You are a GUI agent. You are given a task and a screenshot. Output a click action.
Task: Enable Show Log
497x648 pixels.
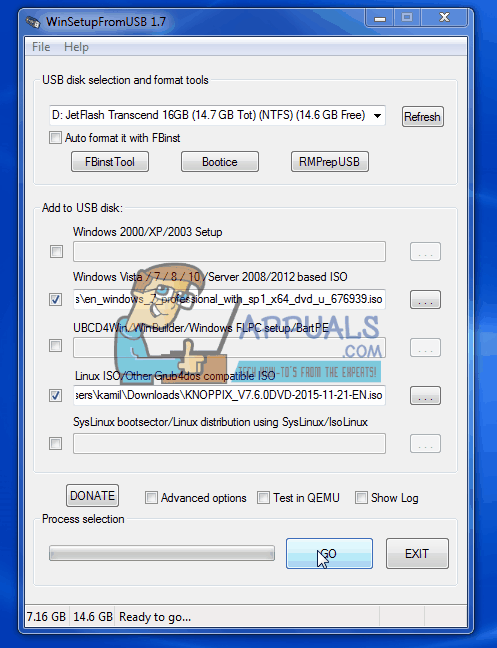pos(361,498)
